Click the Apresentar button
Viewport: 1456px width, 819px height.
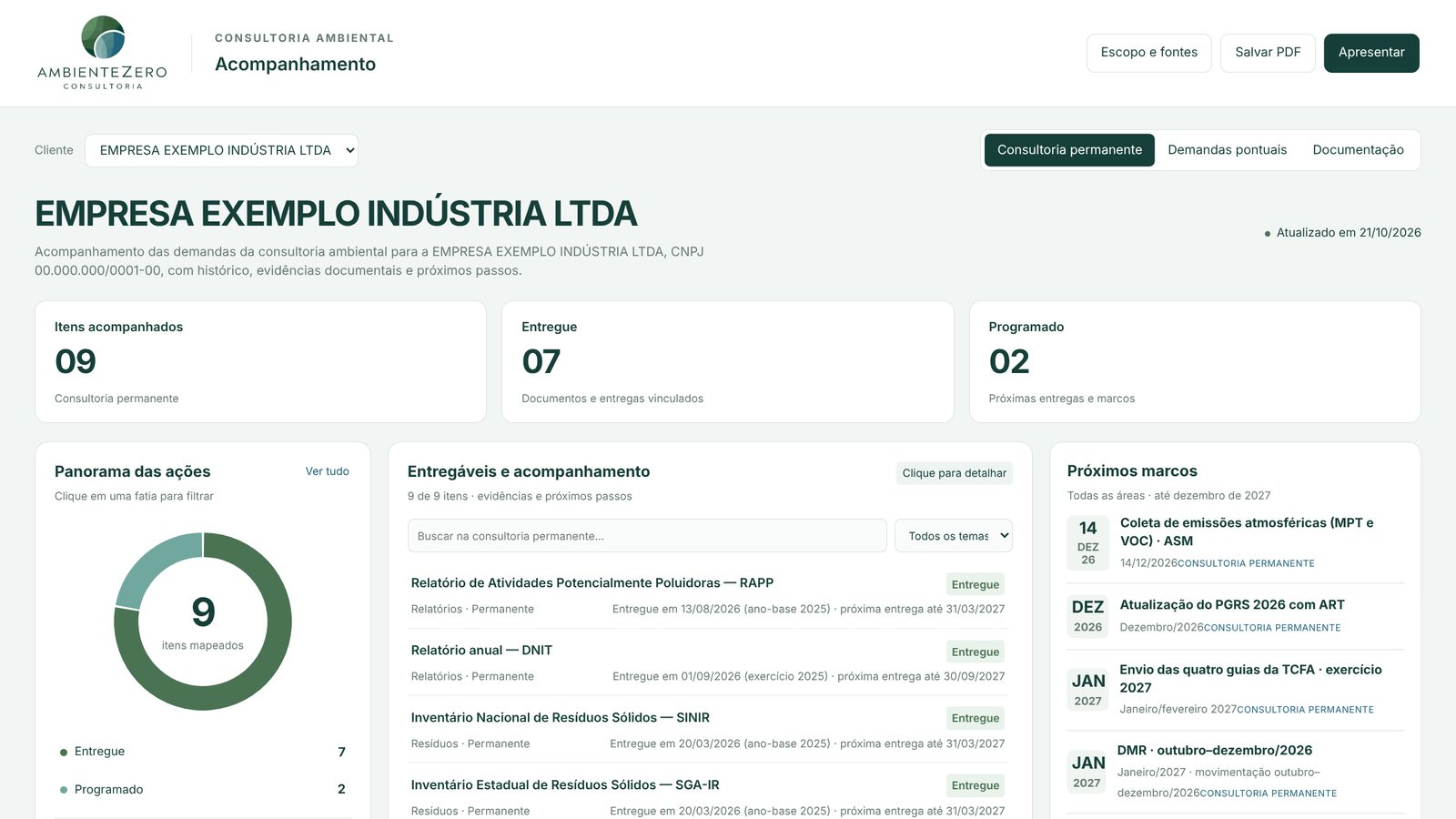[x=1371, y=53]
